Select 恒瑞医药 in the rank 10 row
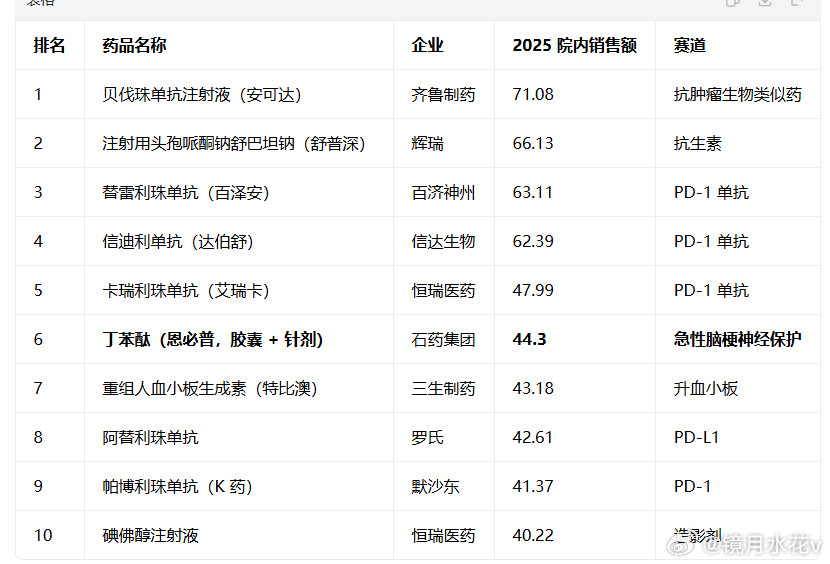 444,536
